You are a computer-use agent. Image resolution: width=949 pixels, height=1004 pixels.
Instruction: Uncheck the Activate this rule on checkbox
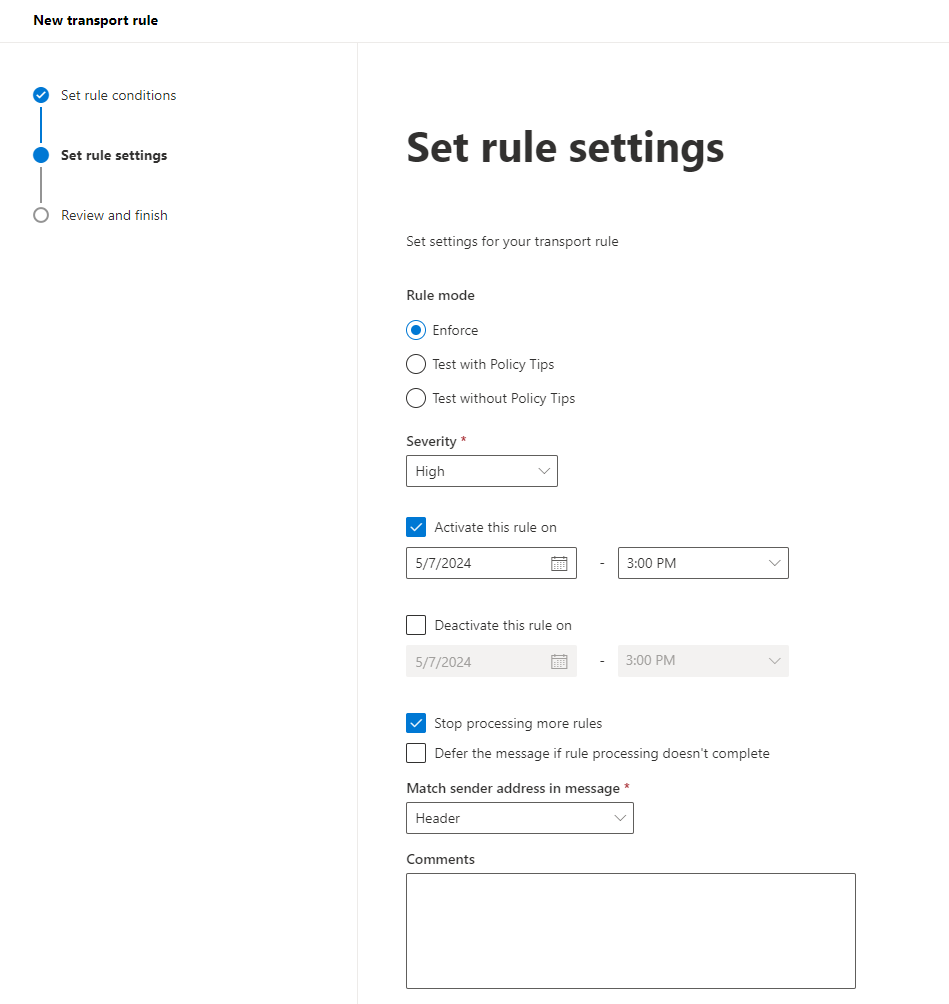[416, 527]
